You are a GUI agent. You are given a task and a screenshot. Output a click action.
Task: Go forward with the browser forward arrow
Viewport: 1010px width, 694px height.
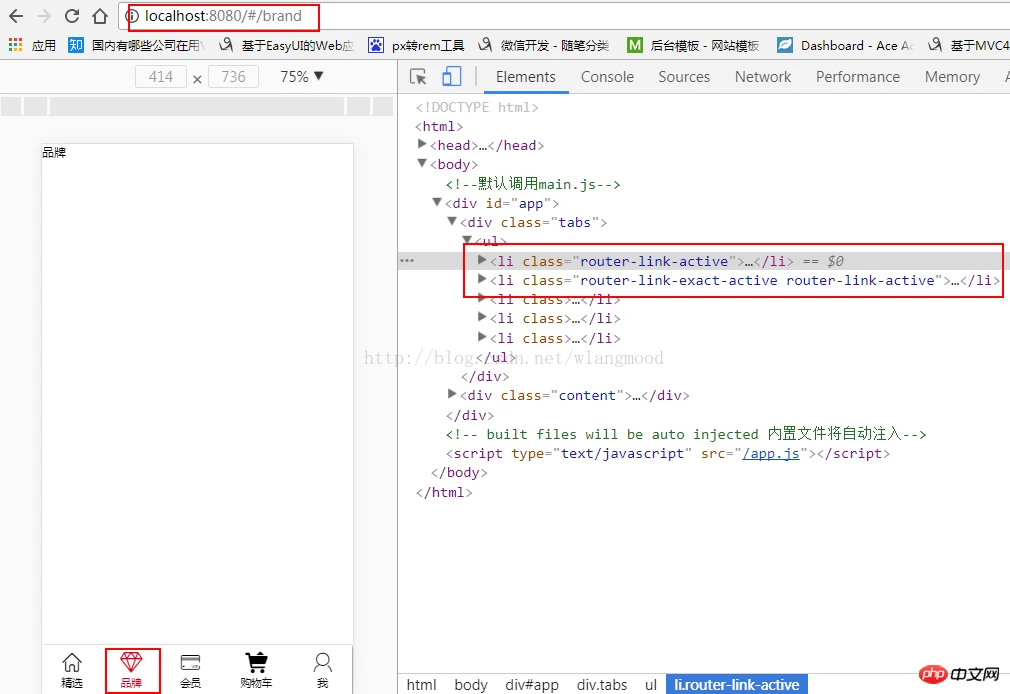pyautogui.click(x=44, y=16)
